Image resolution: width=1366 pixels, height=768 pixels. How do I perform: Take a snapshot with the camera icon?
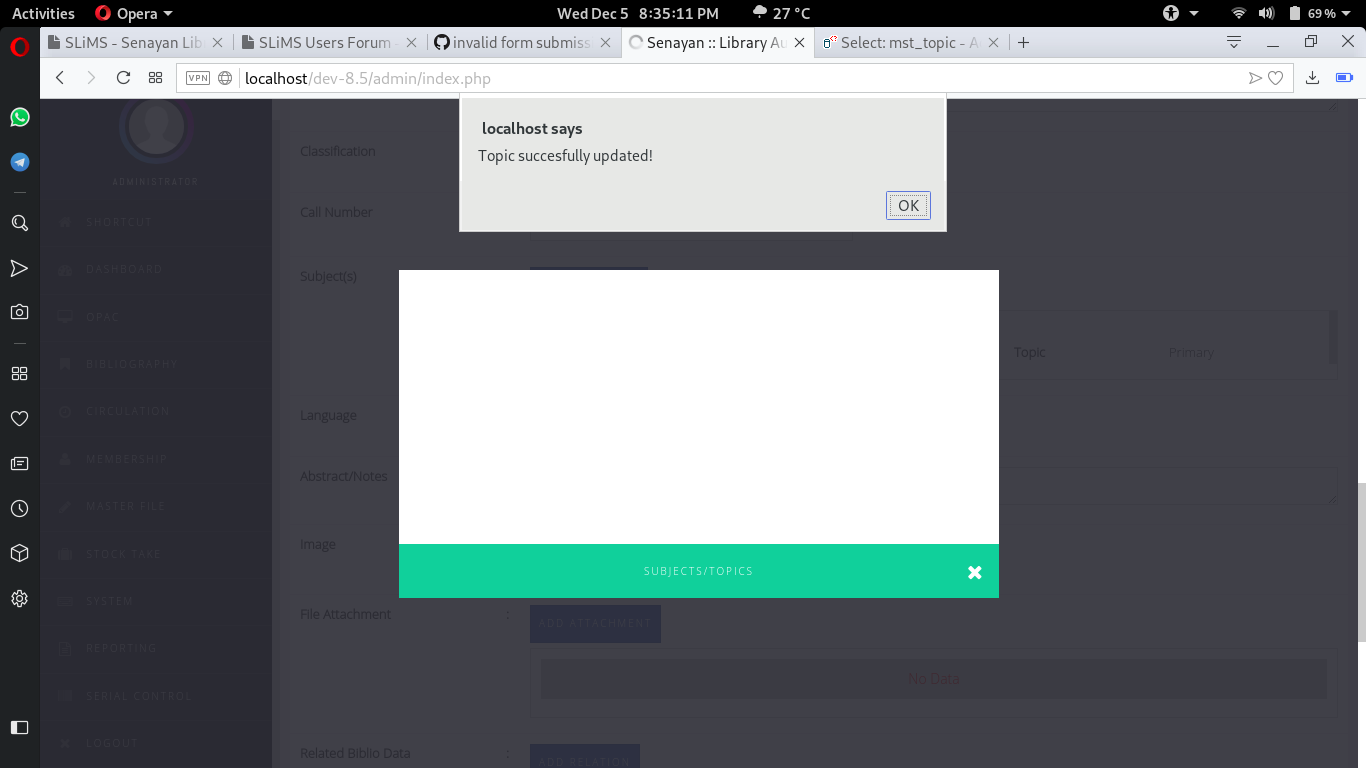point(19,311)
